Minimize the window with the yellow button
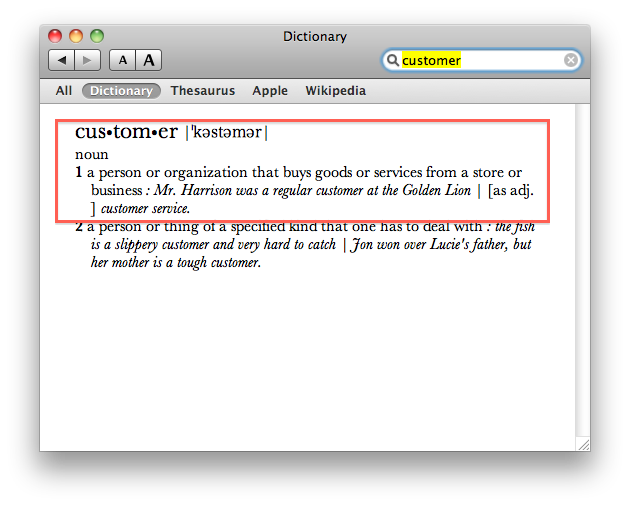This screenshot has height=506, width=630. [76, 36]
